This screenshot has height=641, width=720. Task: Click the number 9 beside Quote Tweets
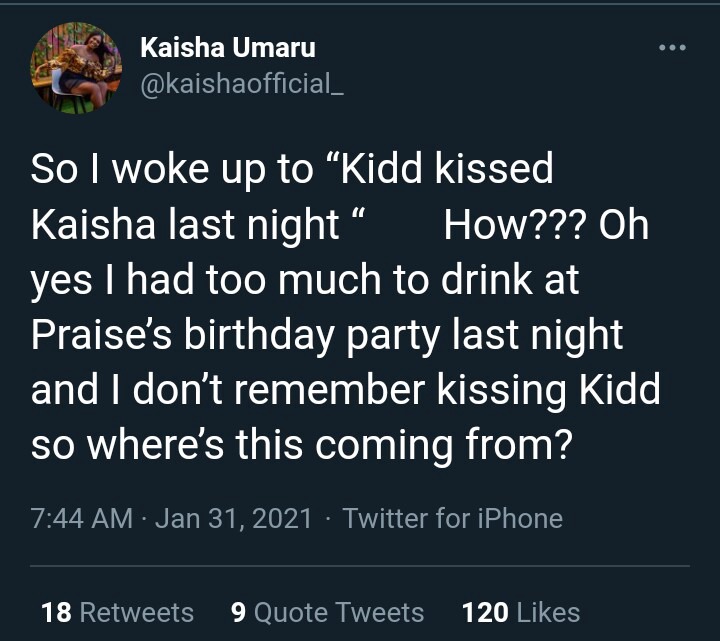239,612
